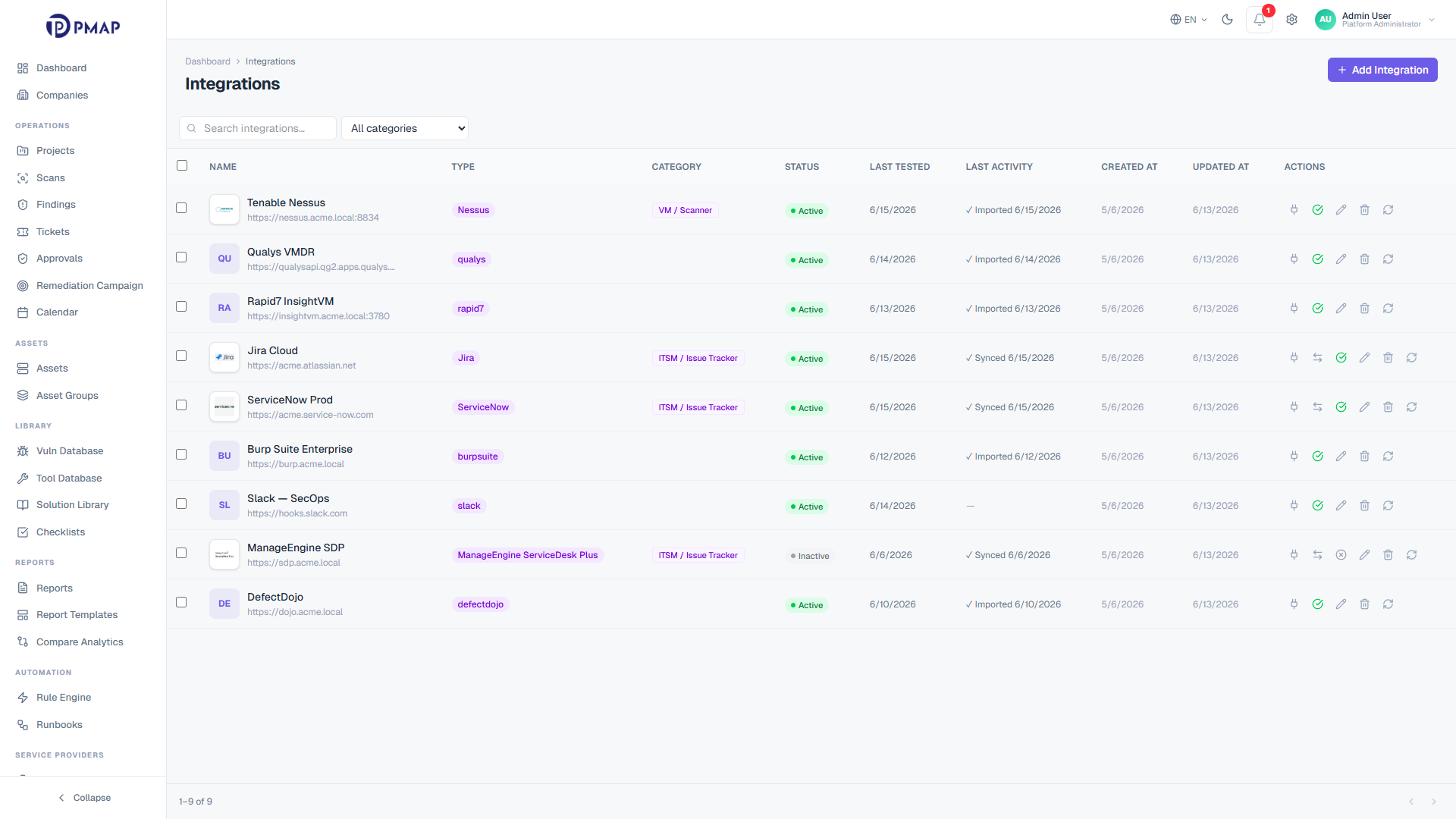Delete Slack — SecOps trash icon

pyautogui.click(x=1364, y=506)
